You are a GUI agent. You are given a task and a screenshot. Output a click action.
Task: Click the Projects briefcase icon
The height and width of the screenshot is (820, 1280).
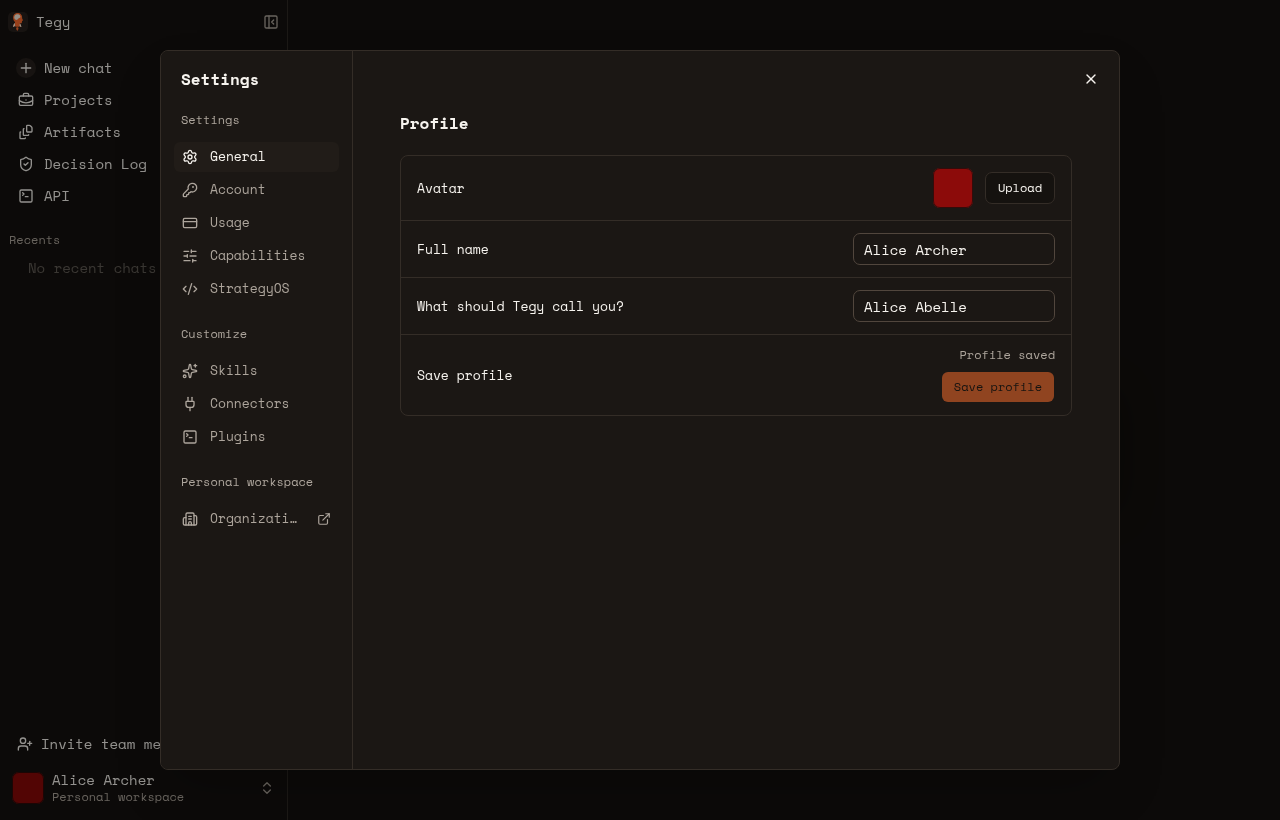(x=26, y=100)
